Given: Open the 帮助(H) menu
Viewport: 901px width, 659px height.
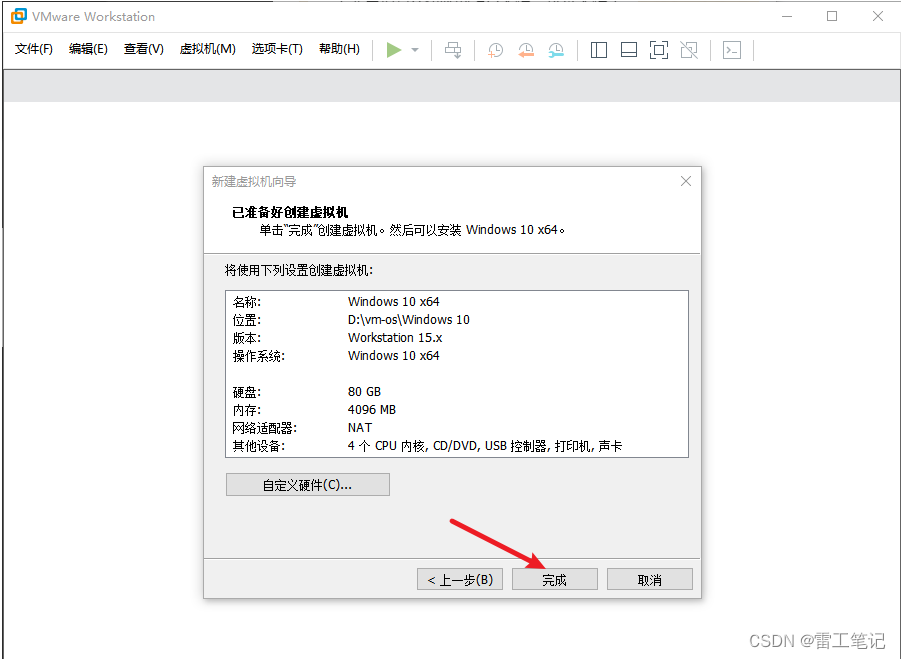Looking at the screenshot, I should click(x=340, y=49).
